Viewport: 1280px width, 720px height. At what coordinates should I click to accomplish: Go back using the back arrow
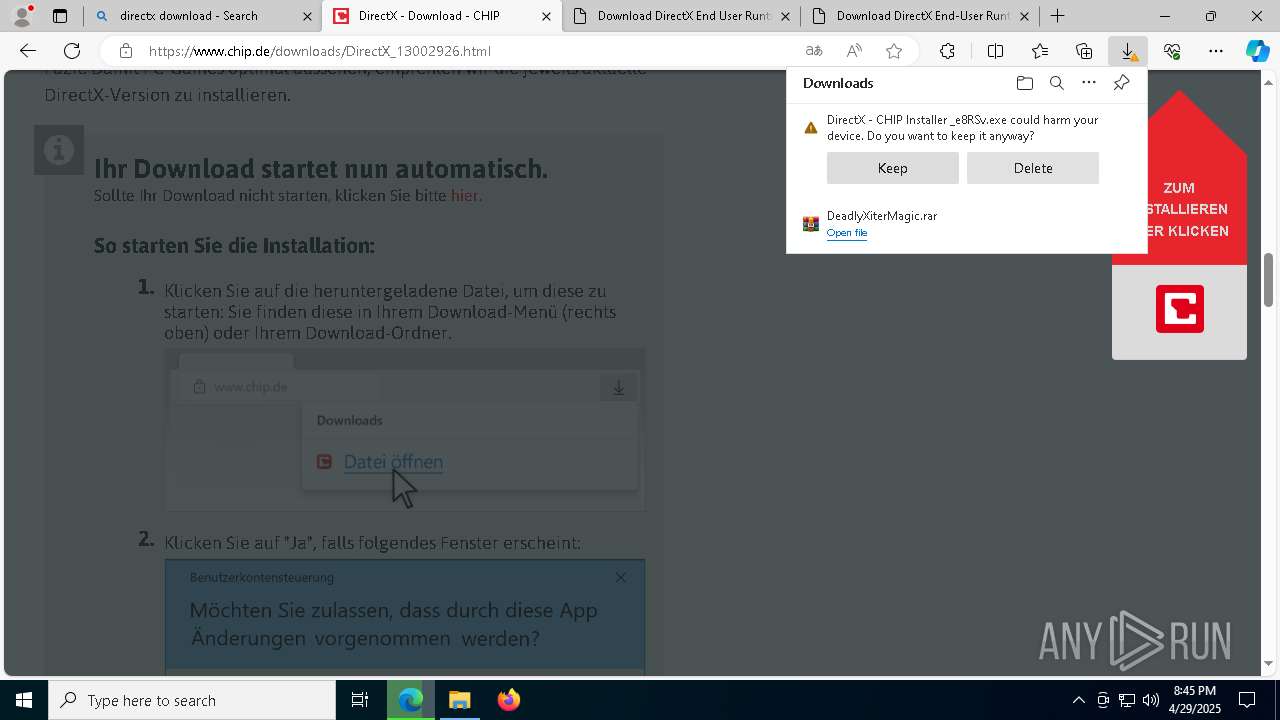pos(28,51)
